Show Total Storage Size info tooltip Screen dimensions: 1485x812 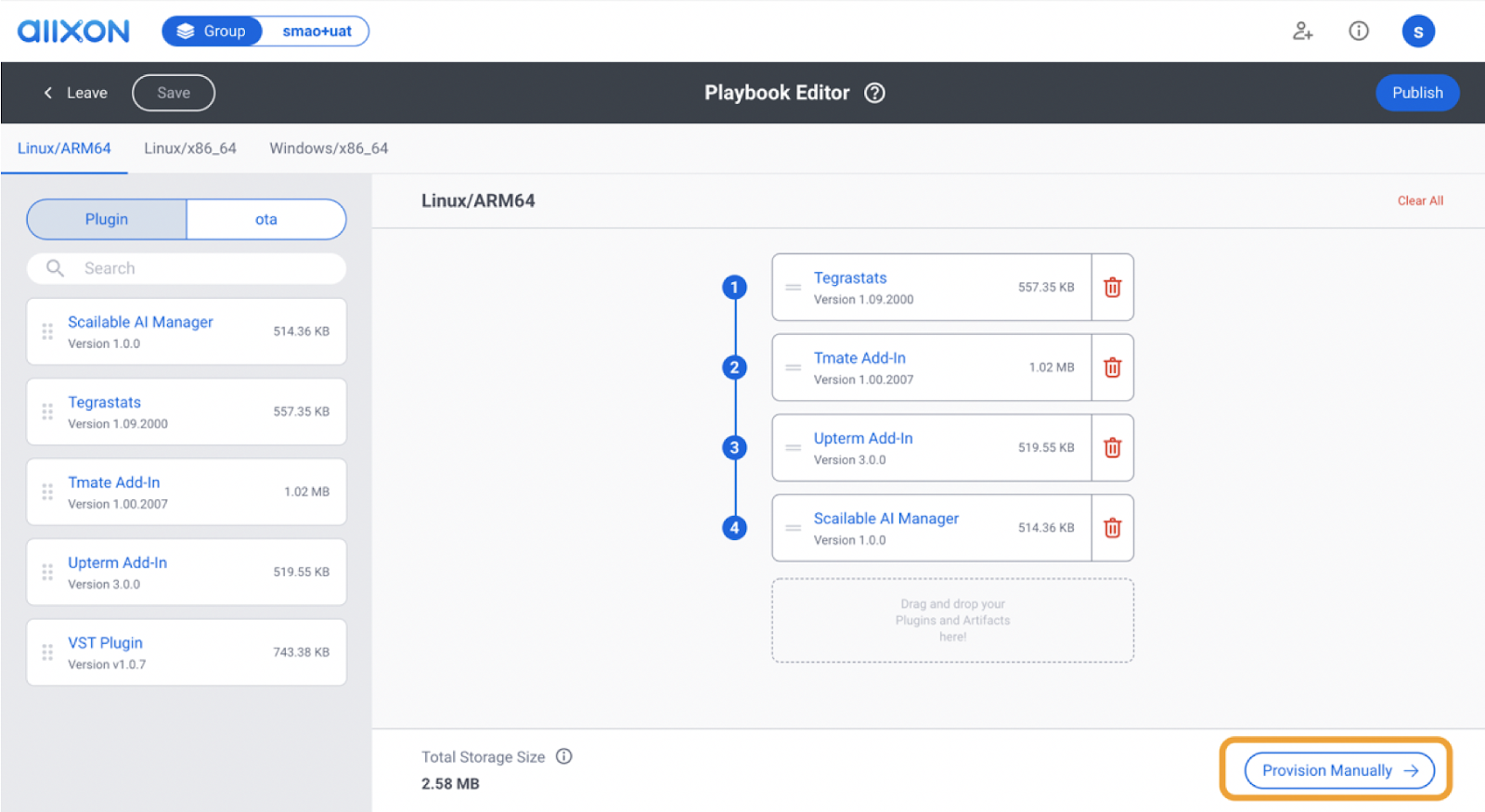pos(563,756)
